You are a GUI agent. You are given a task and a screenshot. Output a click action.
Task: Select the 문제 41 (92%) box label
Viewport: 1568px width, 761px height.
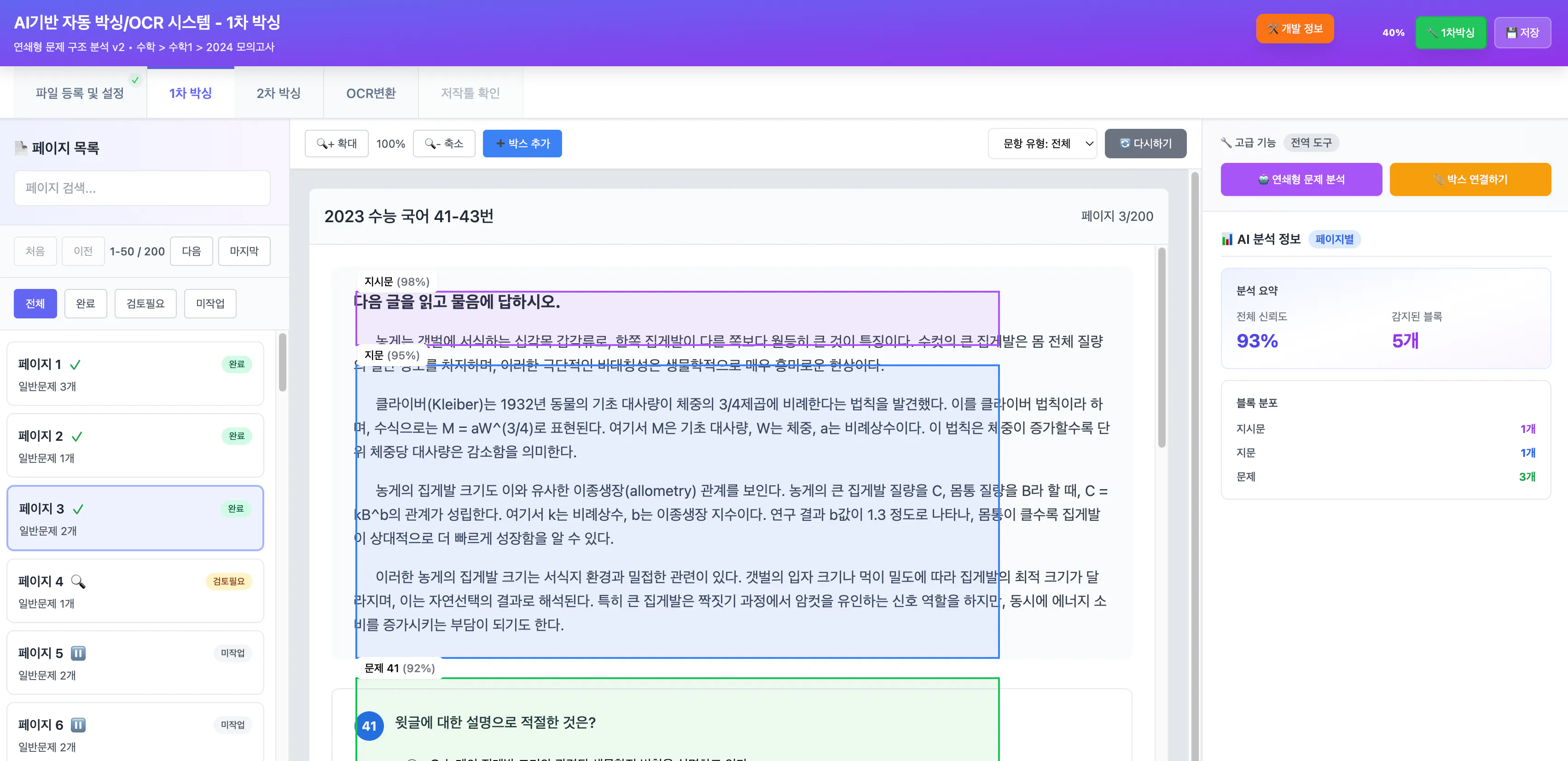(x=399, y=668)
